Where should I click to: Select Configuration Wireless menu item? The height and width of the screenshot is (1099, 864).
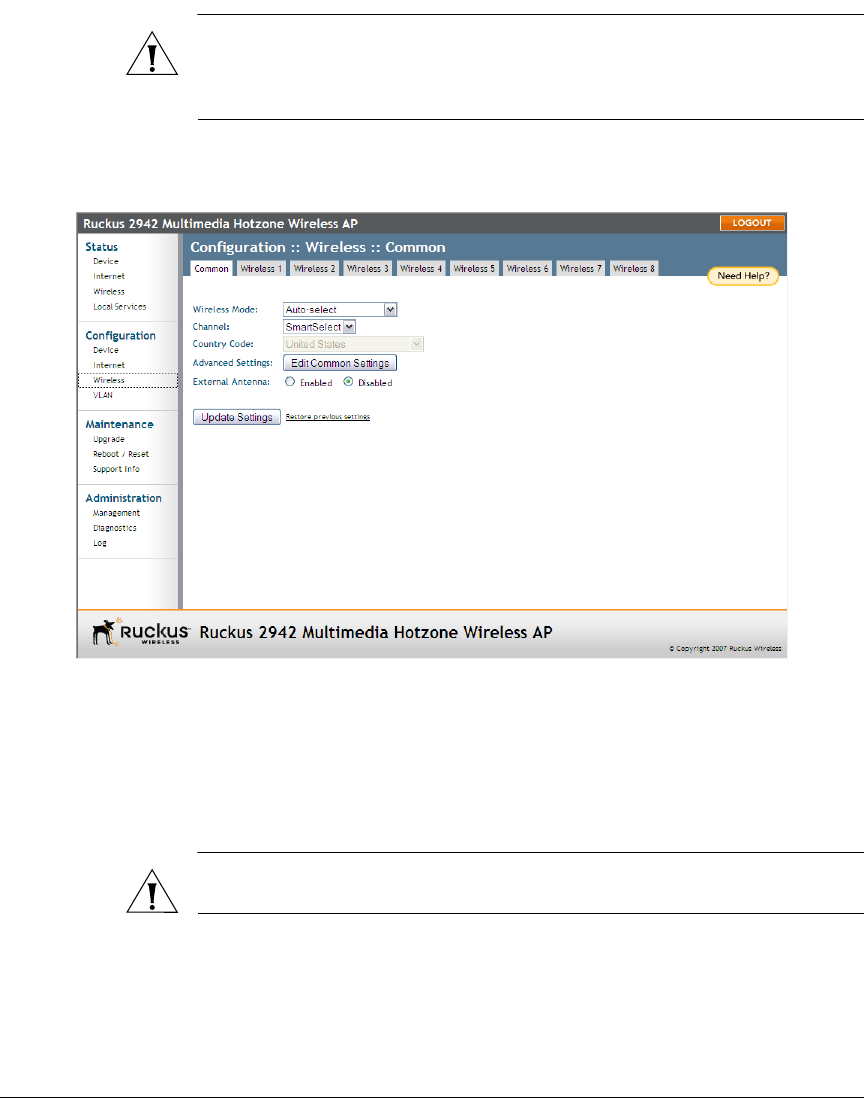point(128,381)
